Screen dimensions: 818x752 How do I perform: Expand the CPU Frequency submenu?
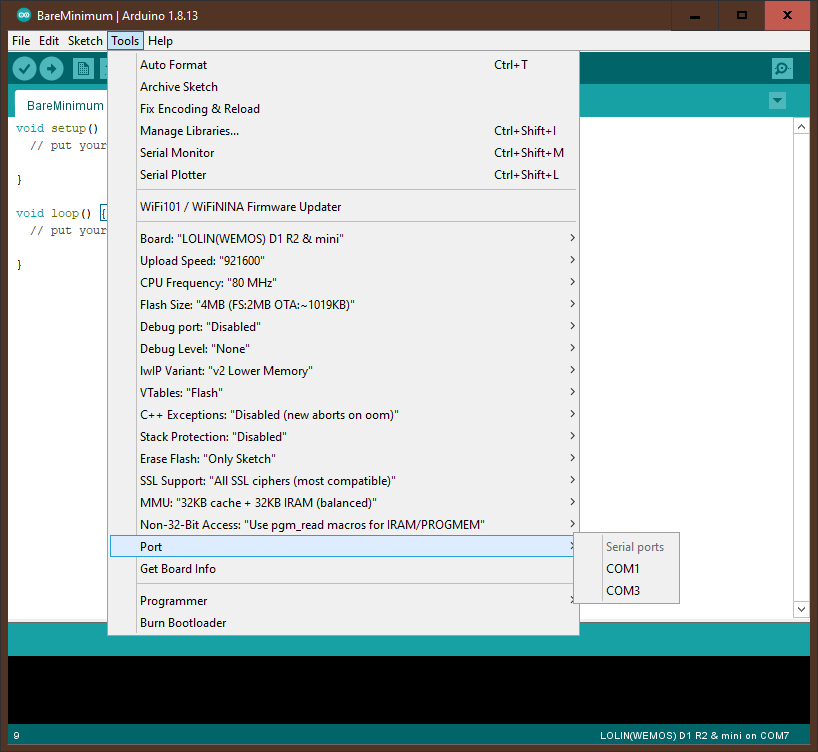(x=343, y=282)
